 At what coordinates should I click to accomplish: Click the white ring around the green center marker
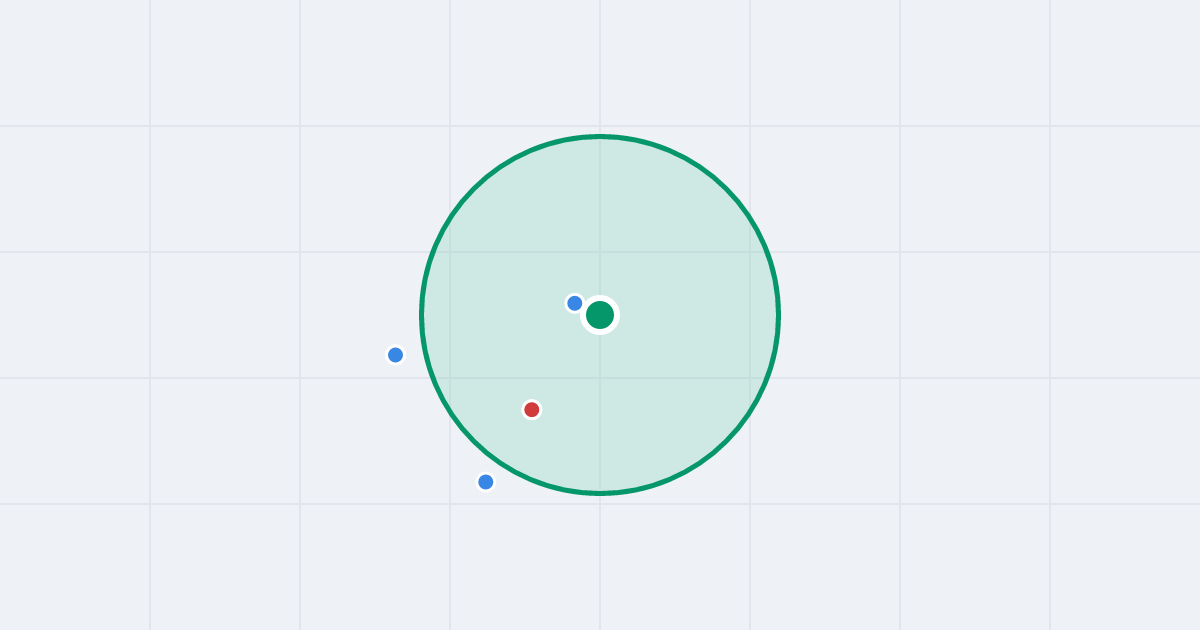pos(600,299)
